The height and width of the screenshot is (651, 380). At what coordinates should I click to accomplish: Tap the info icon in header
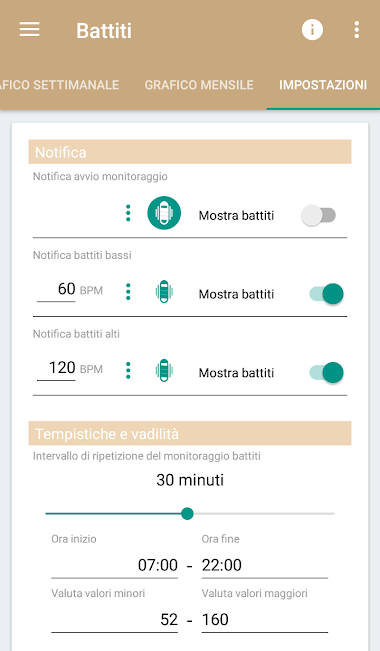pyautogui.click(x=312, y=30)
